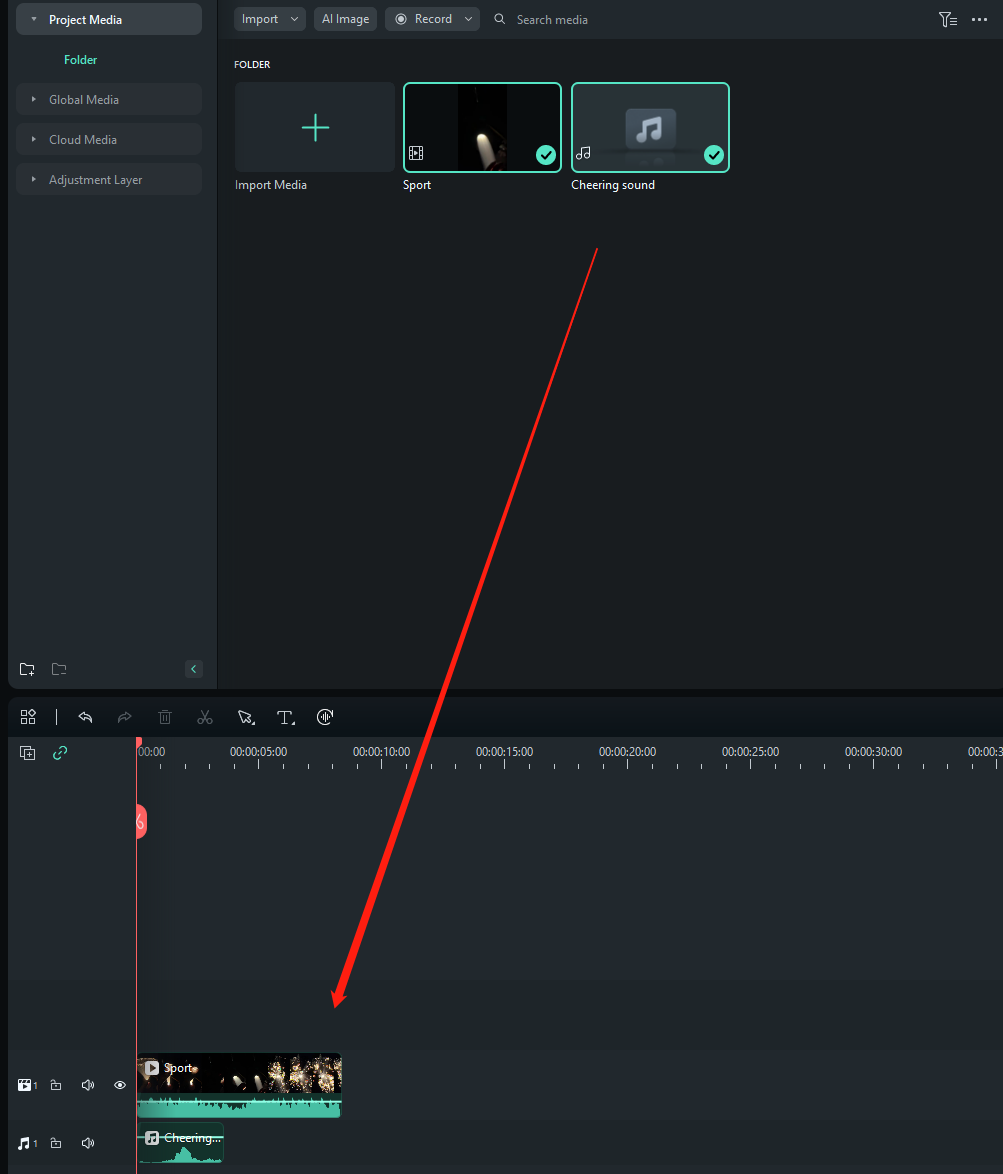Click the AI Image button

(x=344, y=18)
